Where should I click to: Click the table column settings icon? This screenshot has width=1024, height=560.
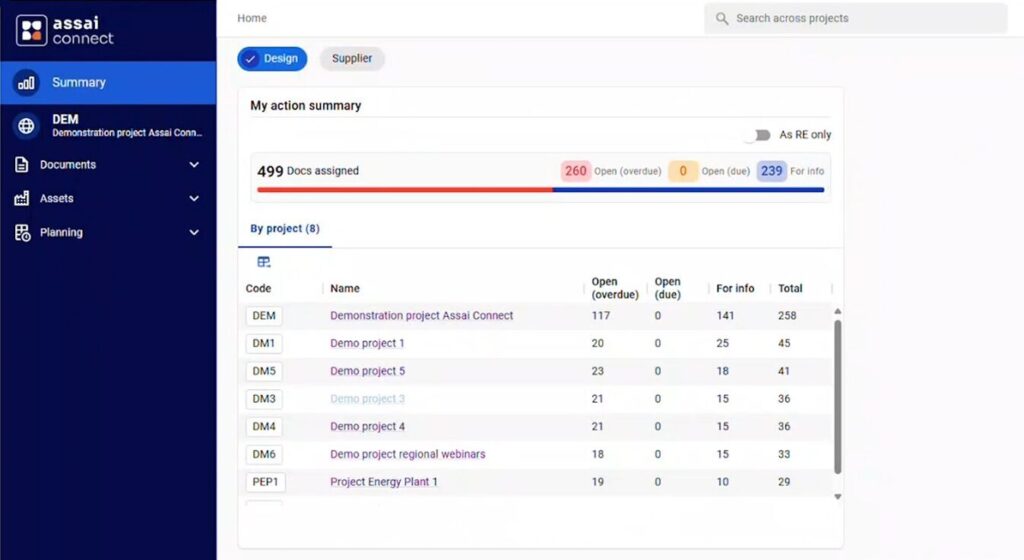264,262
